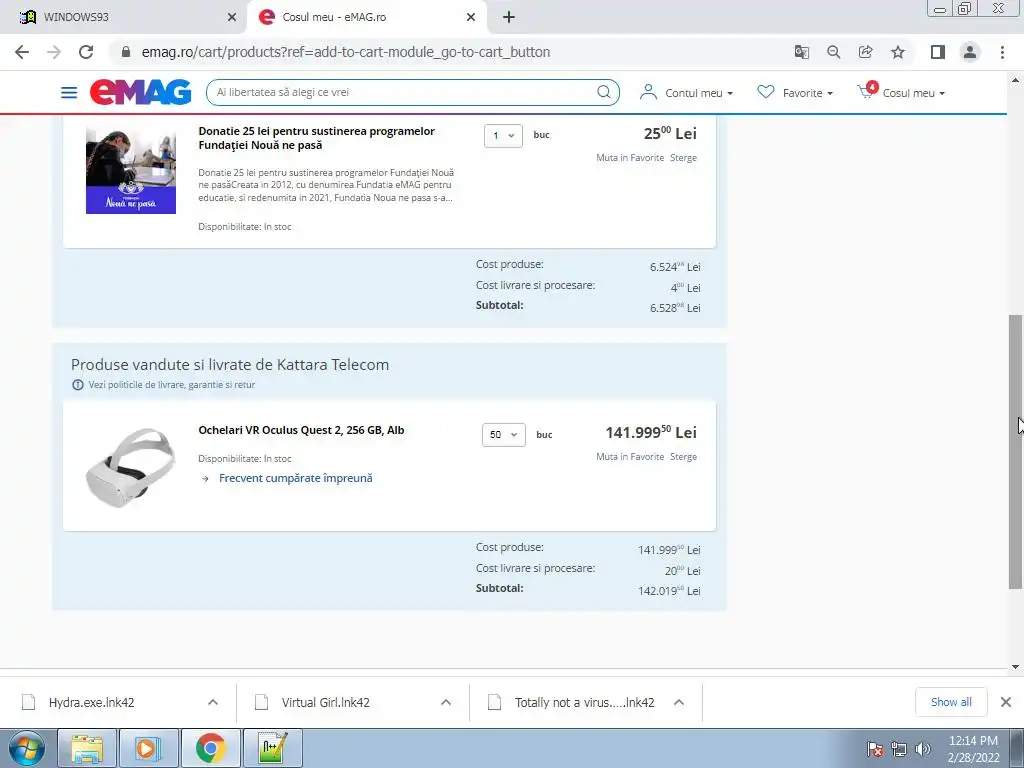The height and width of the screenshot is (768, 1024).
Task: Click the Oculus Quest 2 product thumbnail
Action: [131, 466]
